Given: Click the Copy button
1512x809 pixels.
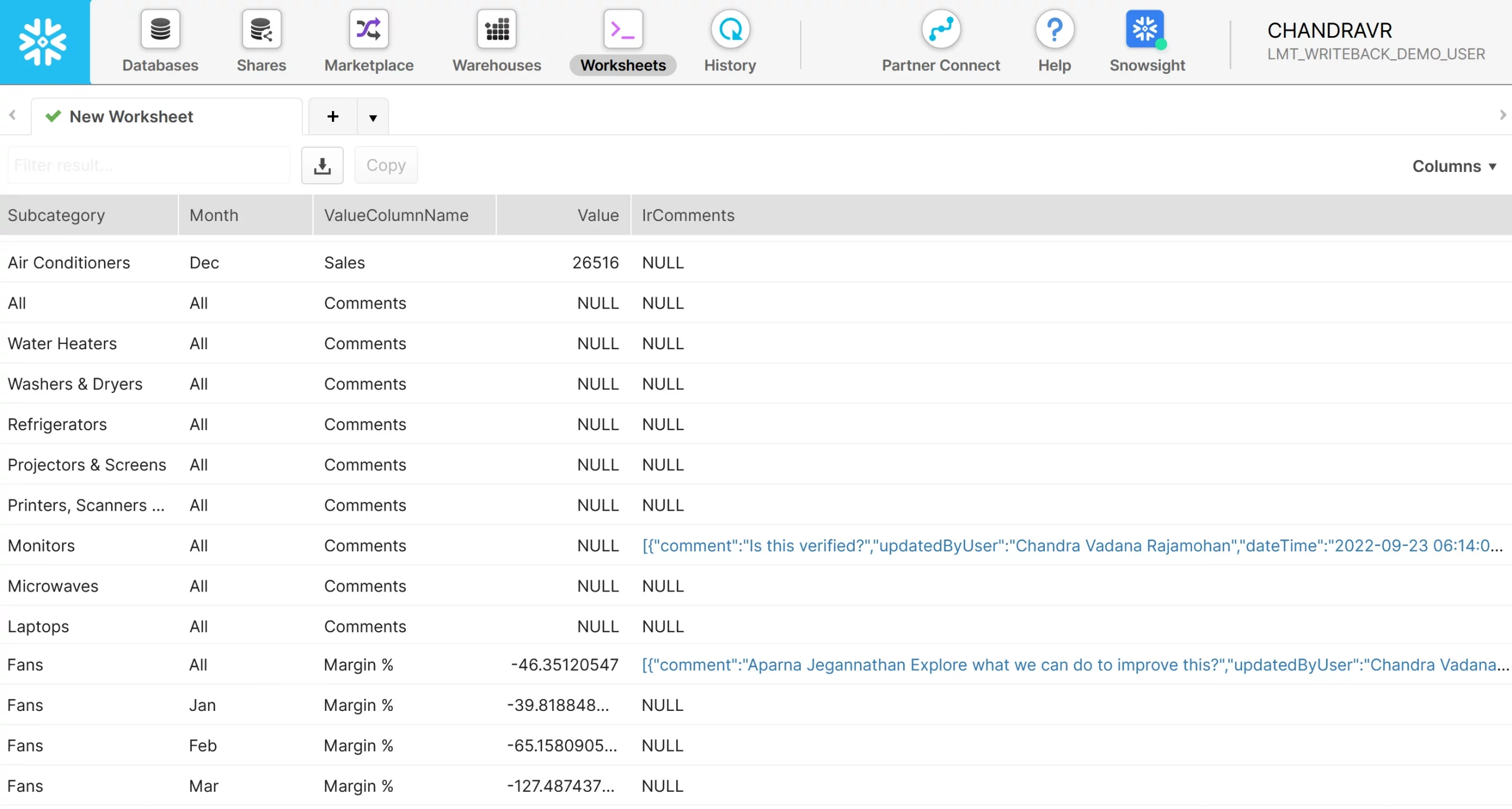Looking at the screenshot, I should tap(386, 165).
